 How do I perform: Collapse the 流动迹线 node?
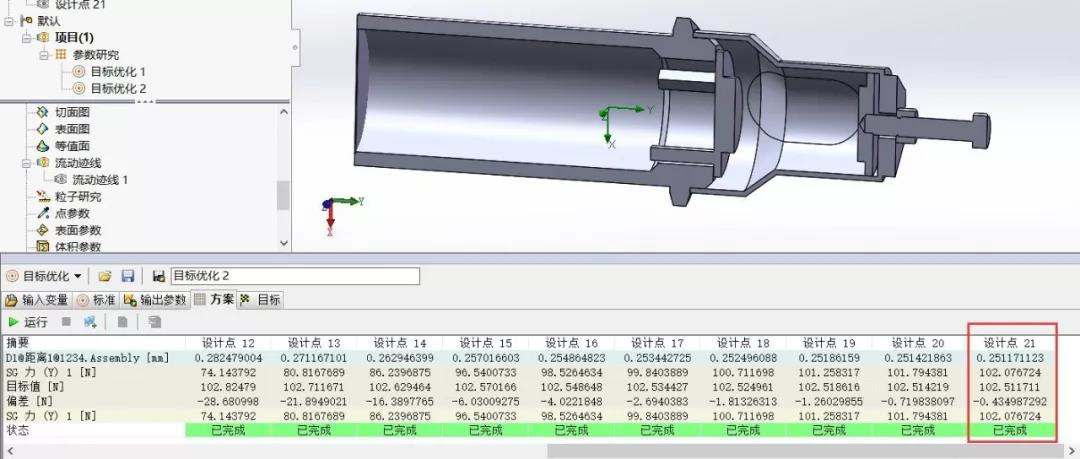point(27,163)
